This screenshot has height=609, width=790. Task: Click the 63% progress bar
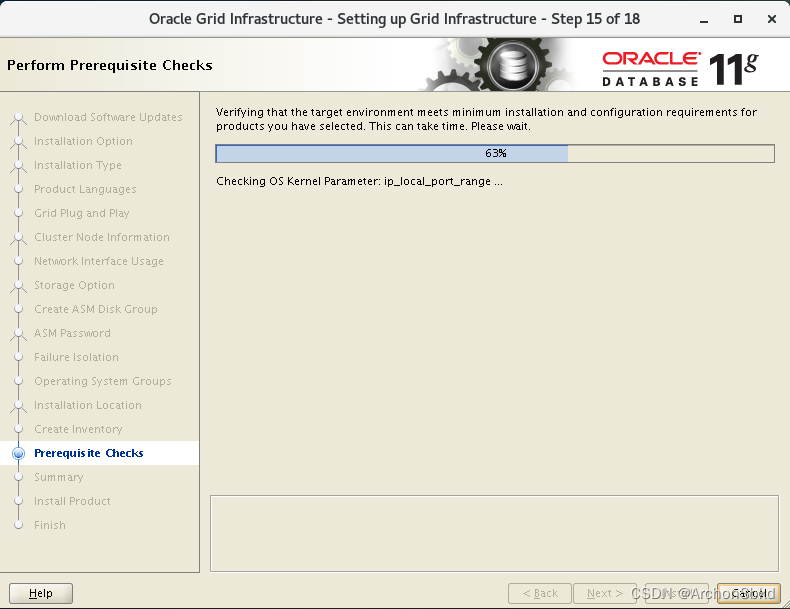click(x=495, y=154)
